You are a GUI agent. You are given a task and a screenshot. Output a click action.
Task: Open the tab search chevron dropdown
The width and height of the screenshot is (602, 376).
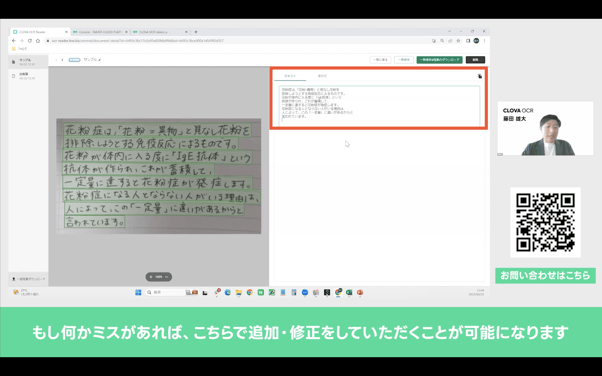450,31
